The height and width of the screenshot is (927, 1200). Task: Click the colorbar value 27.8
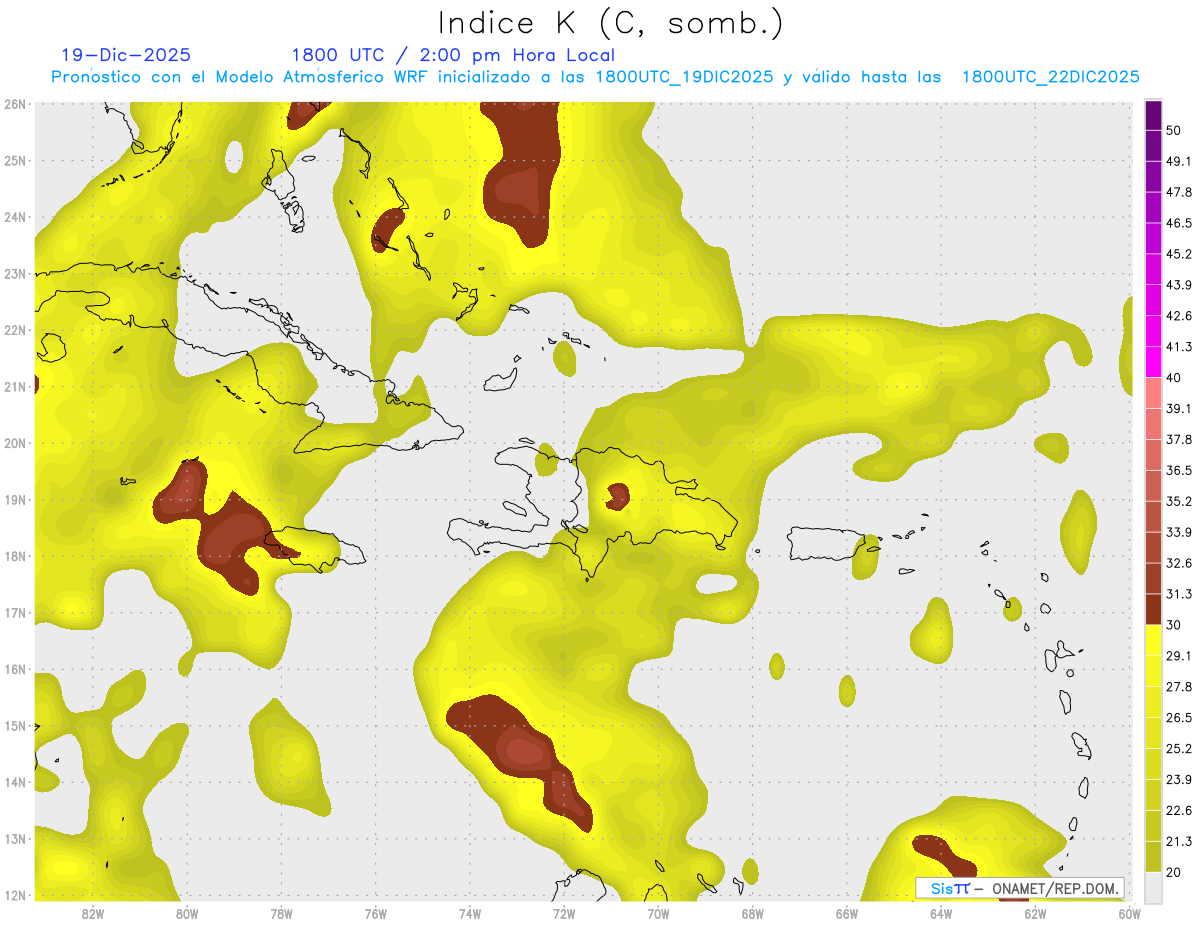point(1179,687)
